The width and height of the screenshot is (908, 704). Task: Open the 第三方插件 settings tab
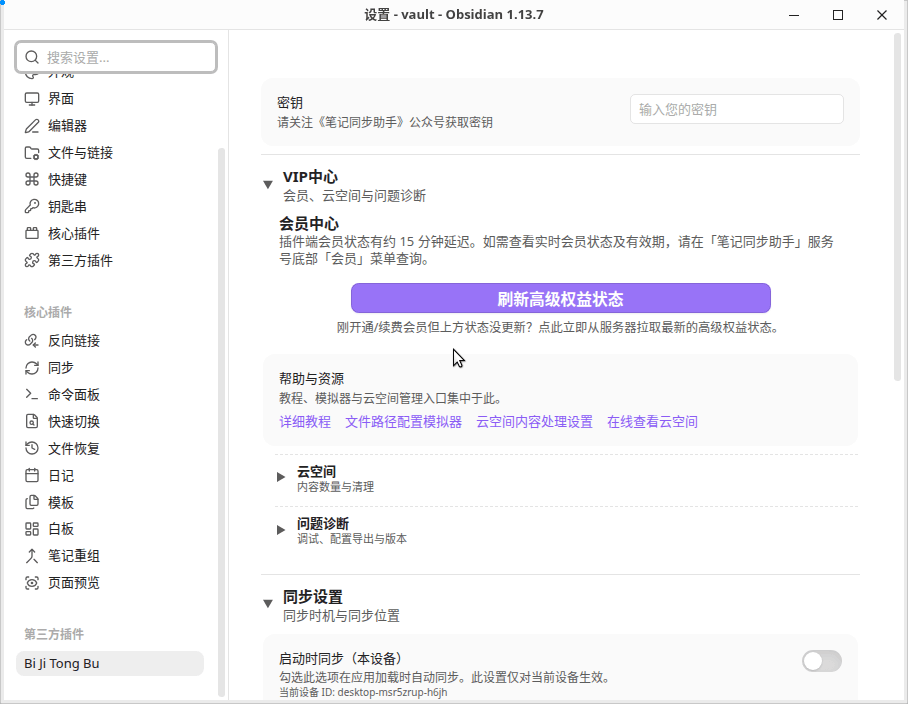coord(110,261)
